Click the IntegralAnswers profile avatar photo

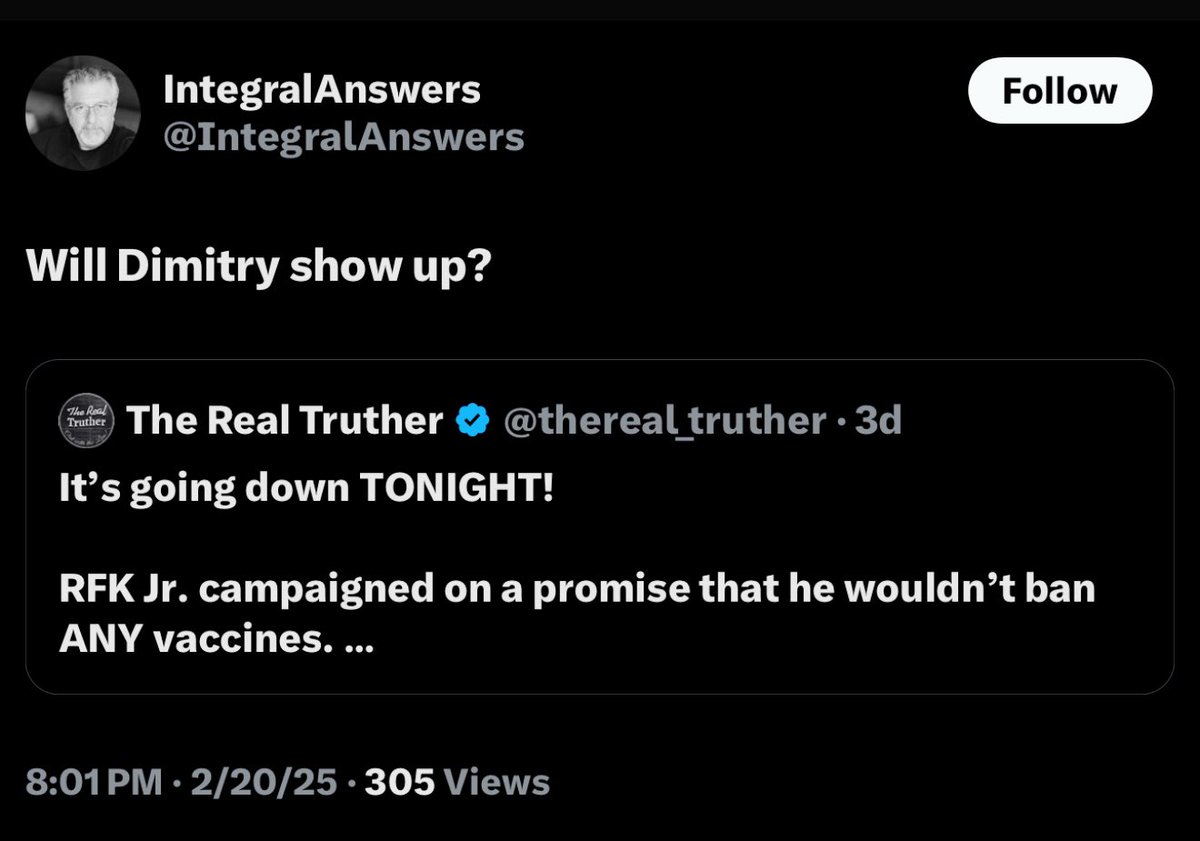[82, 112]
